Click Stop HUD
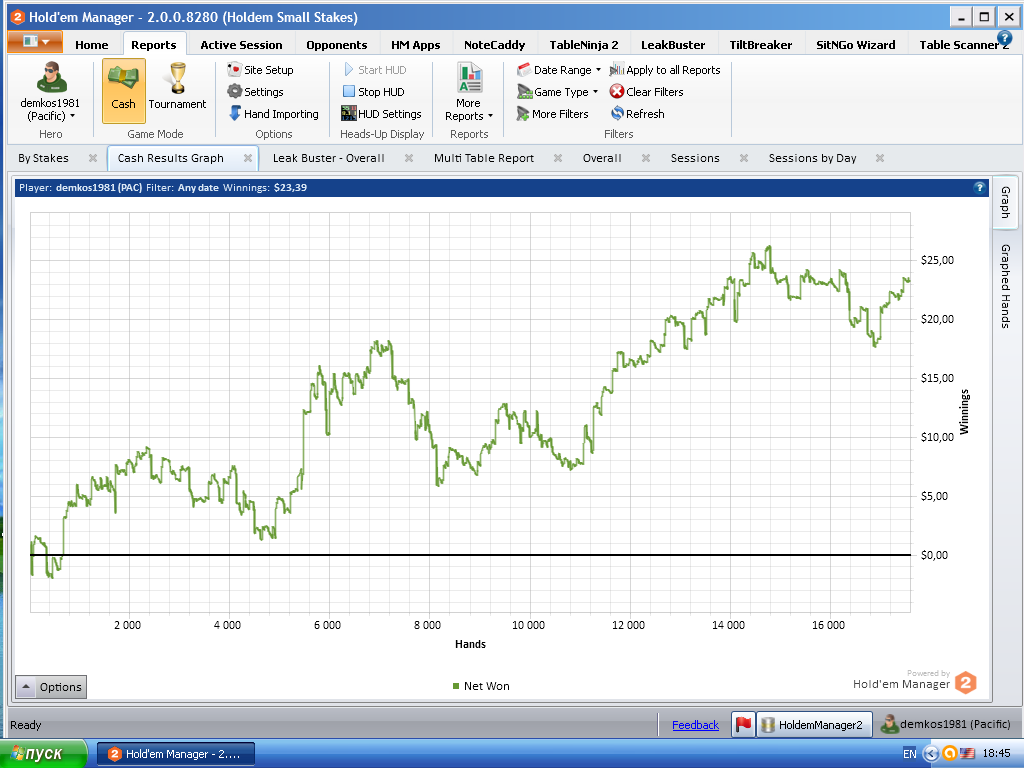 coord(374,92)
